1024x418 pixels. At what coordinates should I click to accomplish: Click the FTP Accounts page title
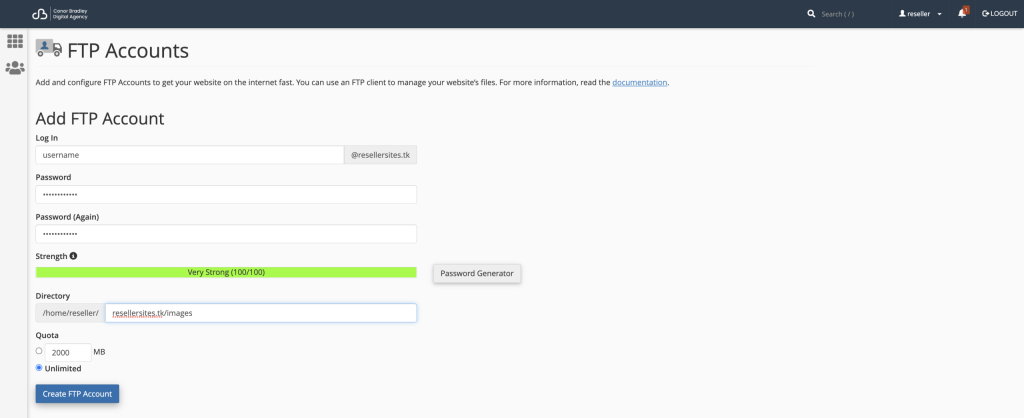click(x=128, y=50)
